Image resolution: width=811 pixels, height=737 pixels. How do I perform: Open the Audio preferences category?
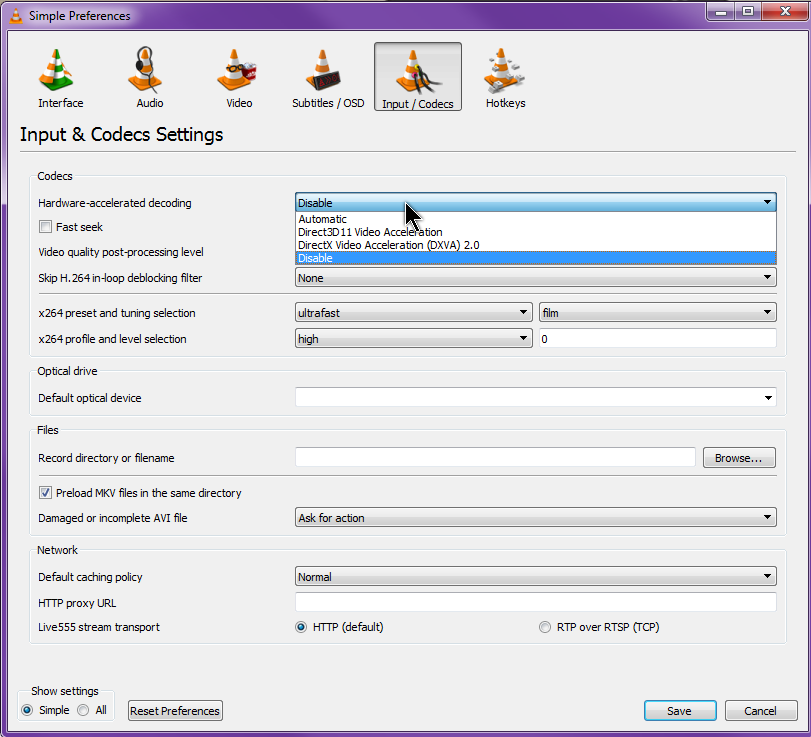(x=149, y=78)
